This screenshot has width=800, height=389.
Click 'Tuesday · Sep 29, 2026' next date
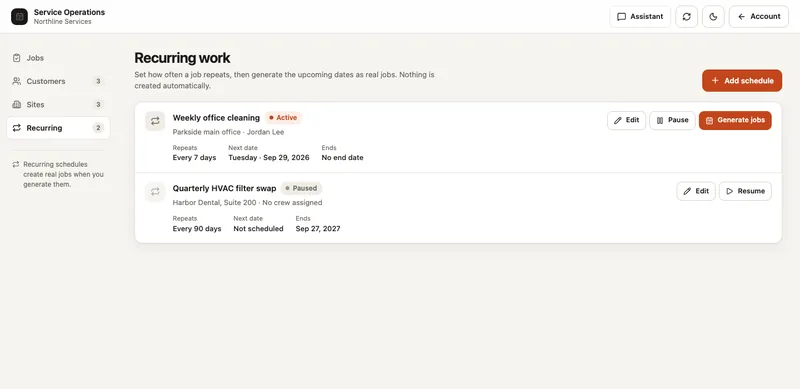[269, 158]
